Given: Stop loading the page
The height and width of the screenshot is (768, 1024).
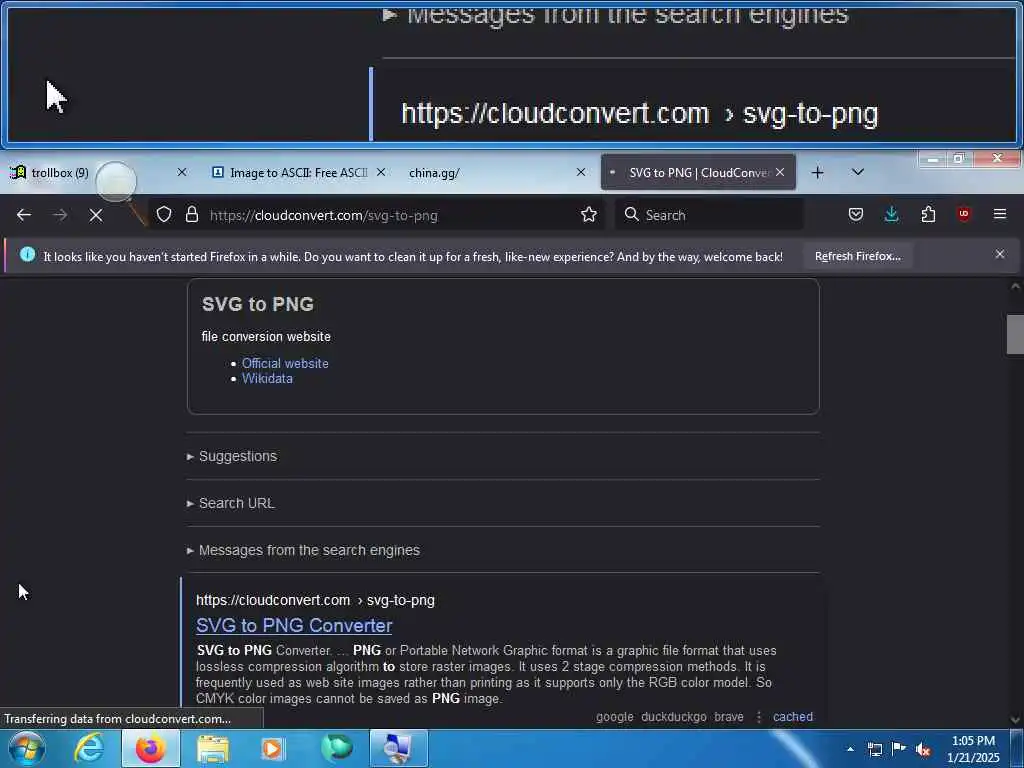Looking at the screenshot, I should [x=96, y=215].
